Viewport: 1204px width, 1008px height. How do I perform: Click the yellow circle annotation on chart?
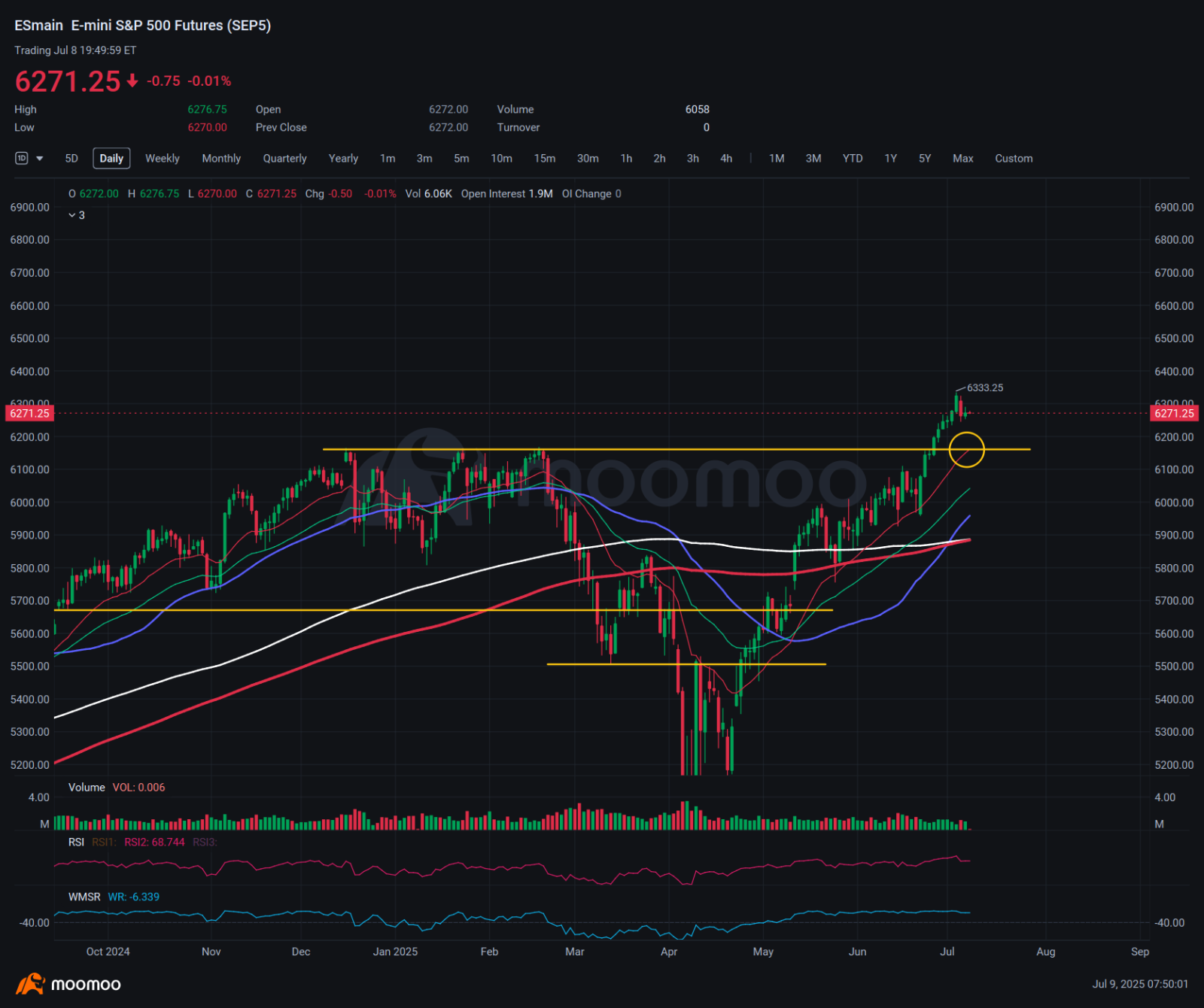967,450
